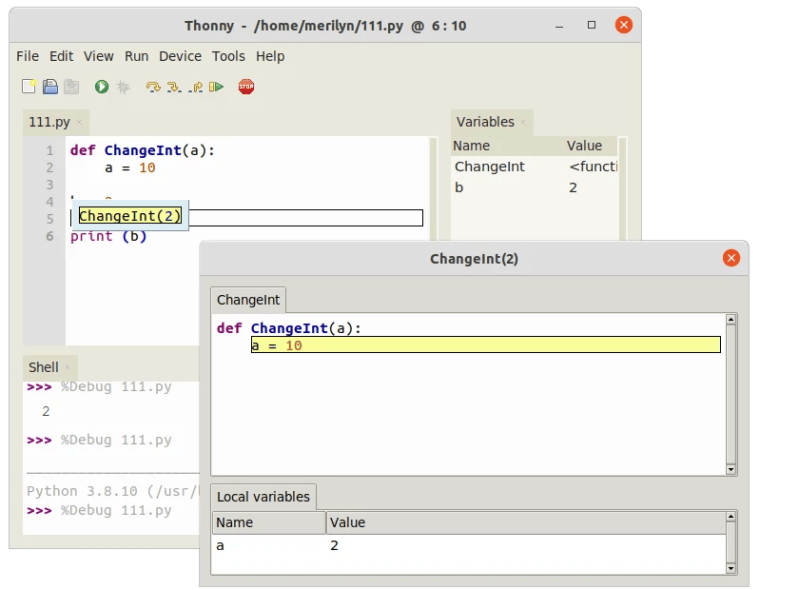The height and width of the screenshot is (590, 799).
Task: Open the File menu
Action: point(28,56)
